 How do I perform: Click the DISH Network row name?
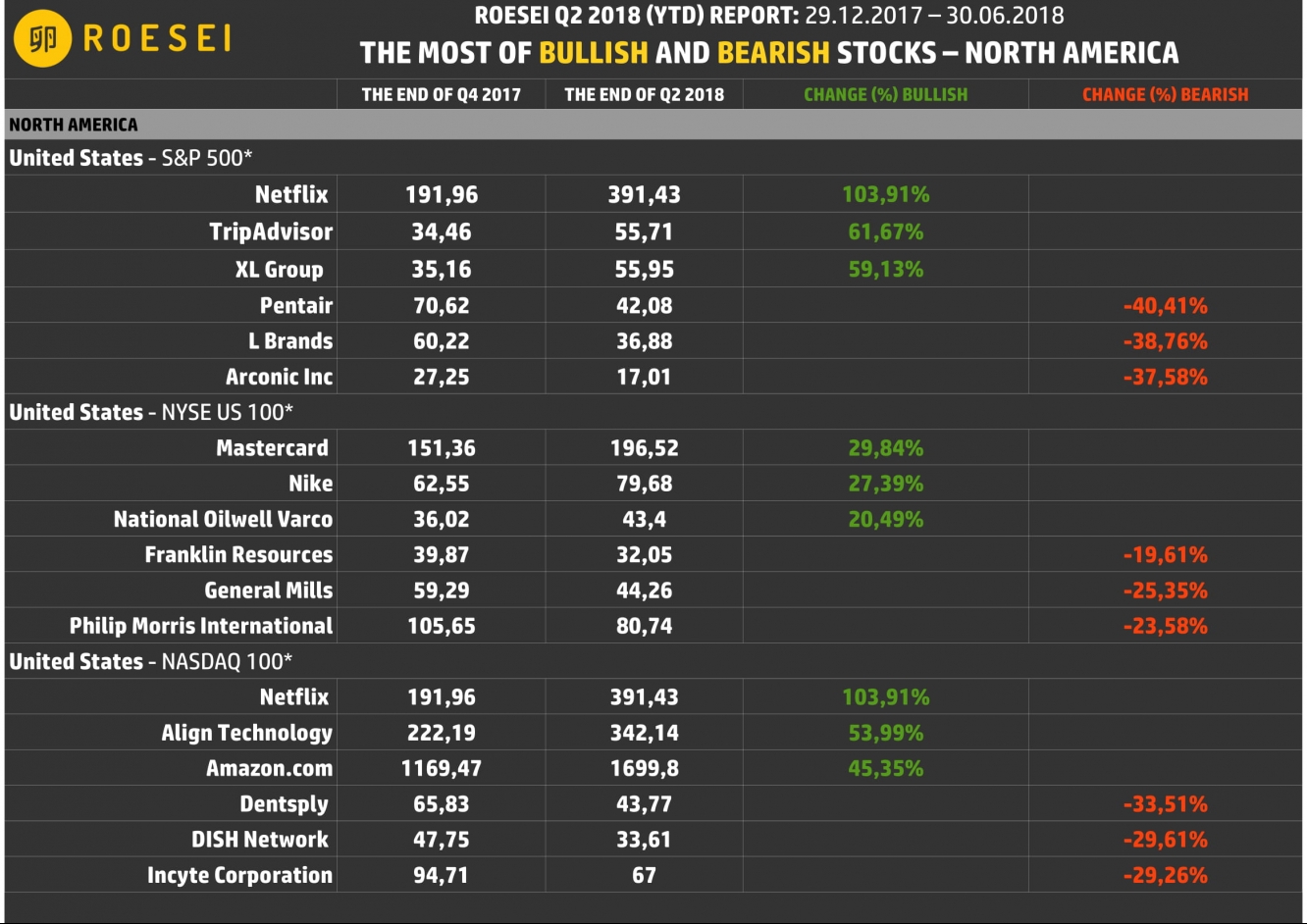coord(260,840)
